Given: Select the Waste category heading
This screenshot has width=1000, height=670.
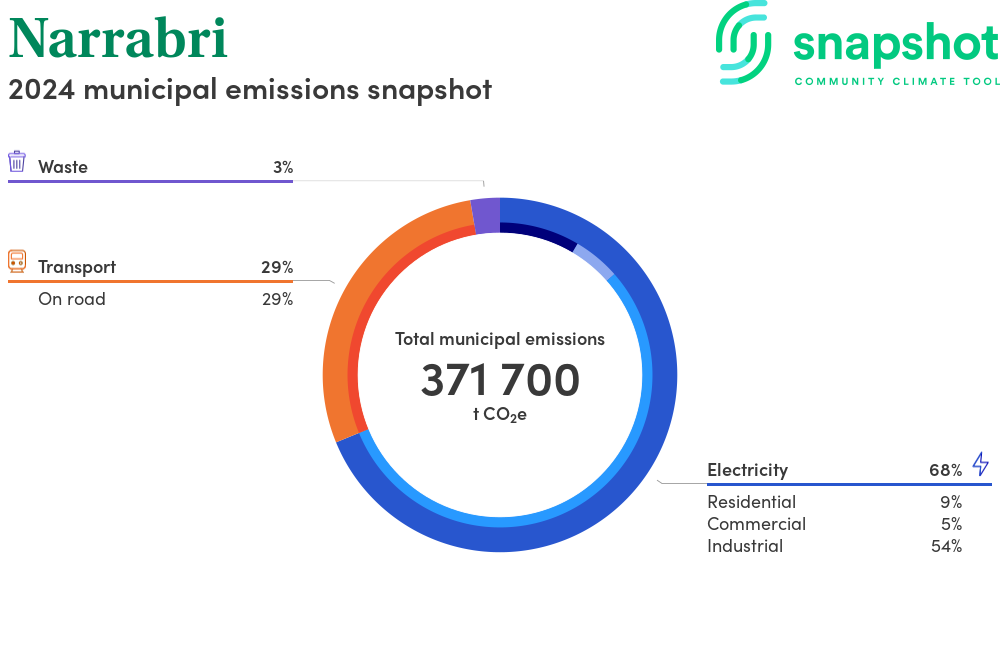Looking at the screenshot, I should 63,167.
